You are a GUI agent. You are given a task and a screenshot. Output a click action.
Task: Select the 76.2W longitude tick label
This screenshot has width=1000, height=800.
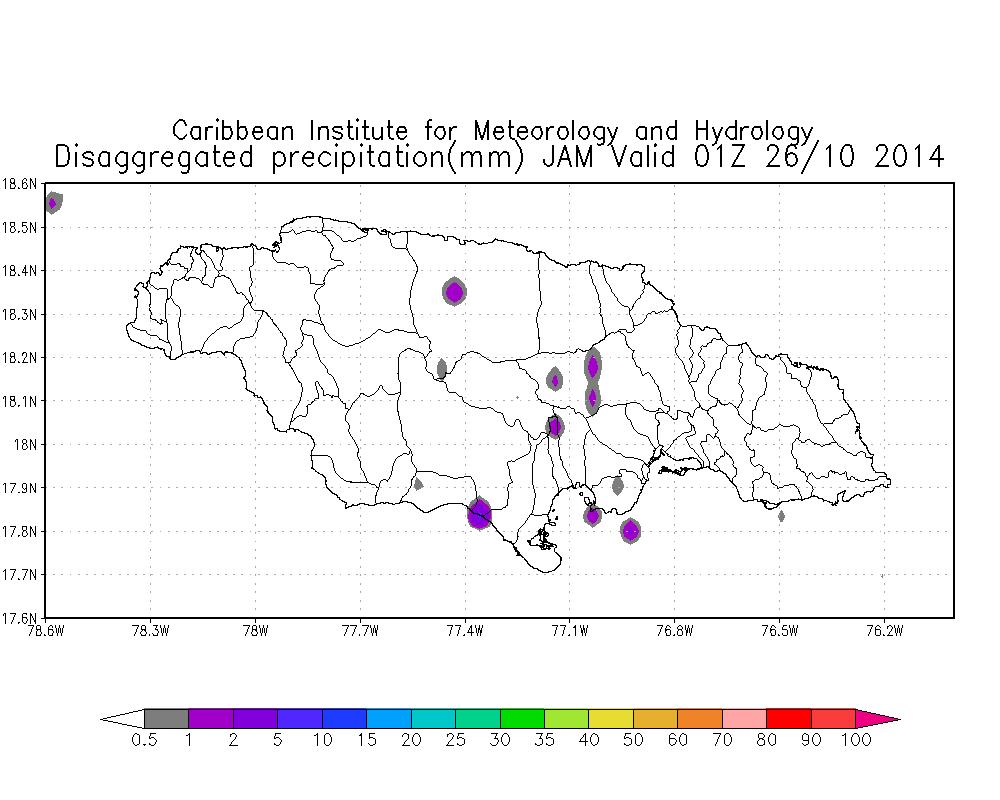tap(884, 630)
